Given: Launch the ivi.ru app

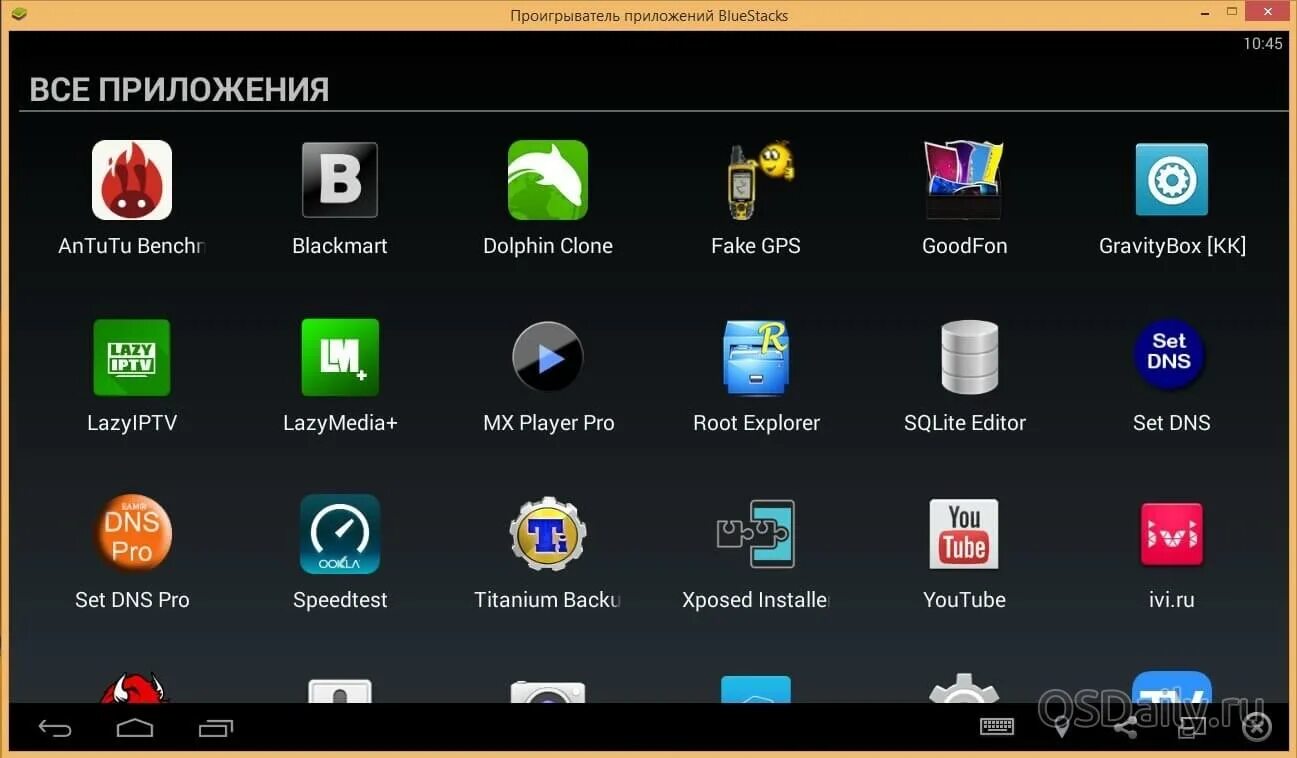Looking at the screenshot, I should [x=1172, y=534].
